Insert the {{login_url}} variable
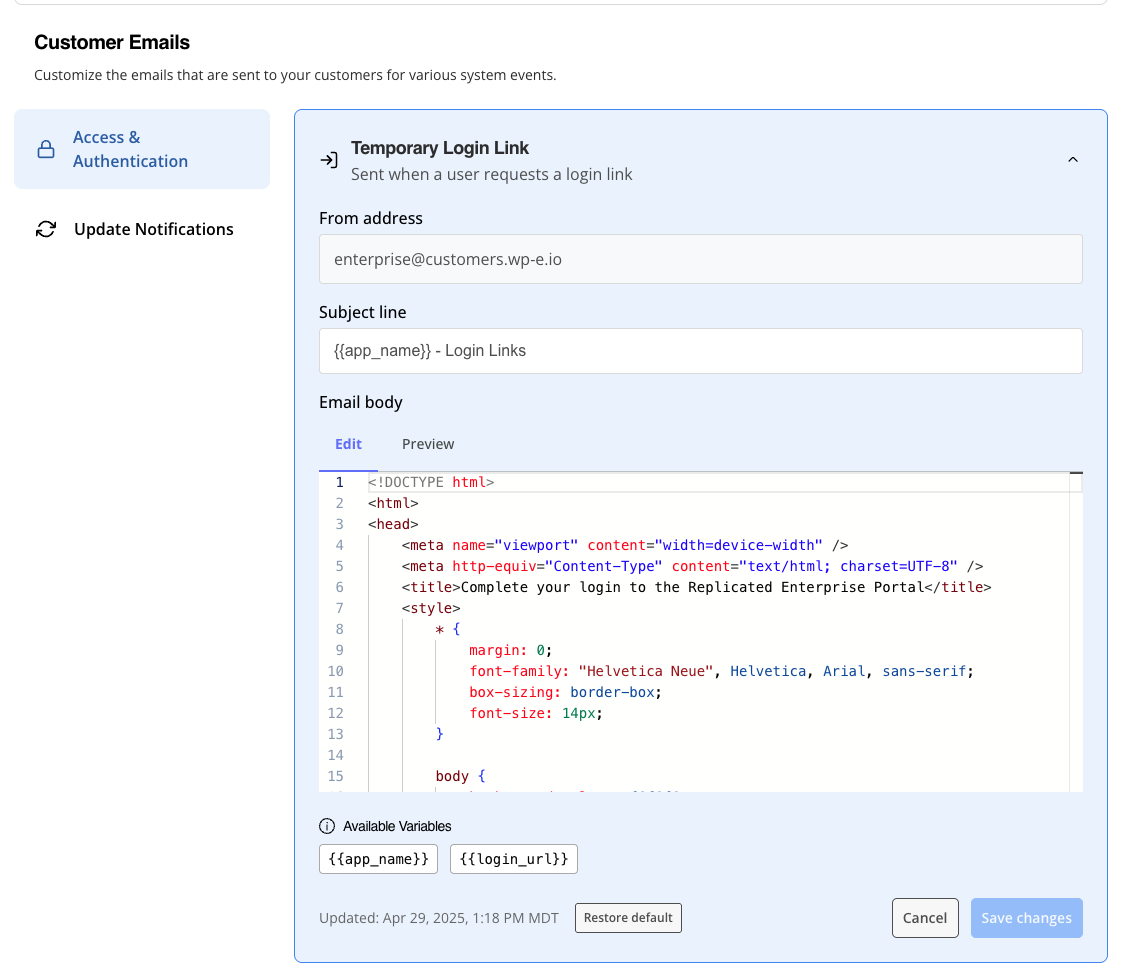1128x980 pixels. [x=513, y=858]
